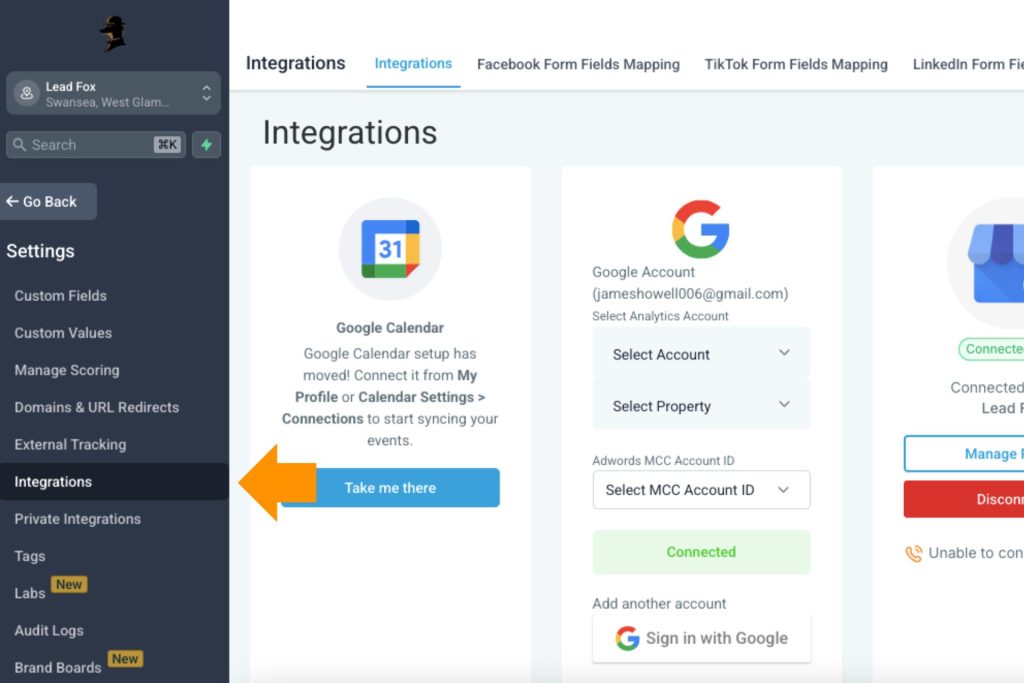Screen dimensions: 1024x683
Task: Open the TikTok Form Fields Mapping tab
Action: [795, 64]
